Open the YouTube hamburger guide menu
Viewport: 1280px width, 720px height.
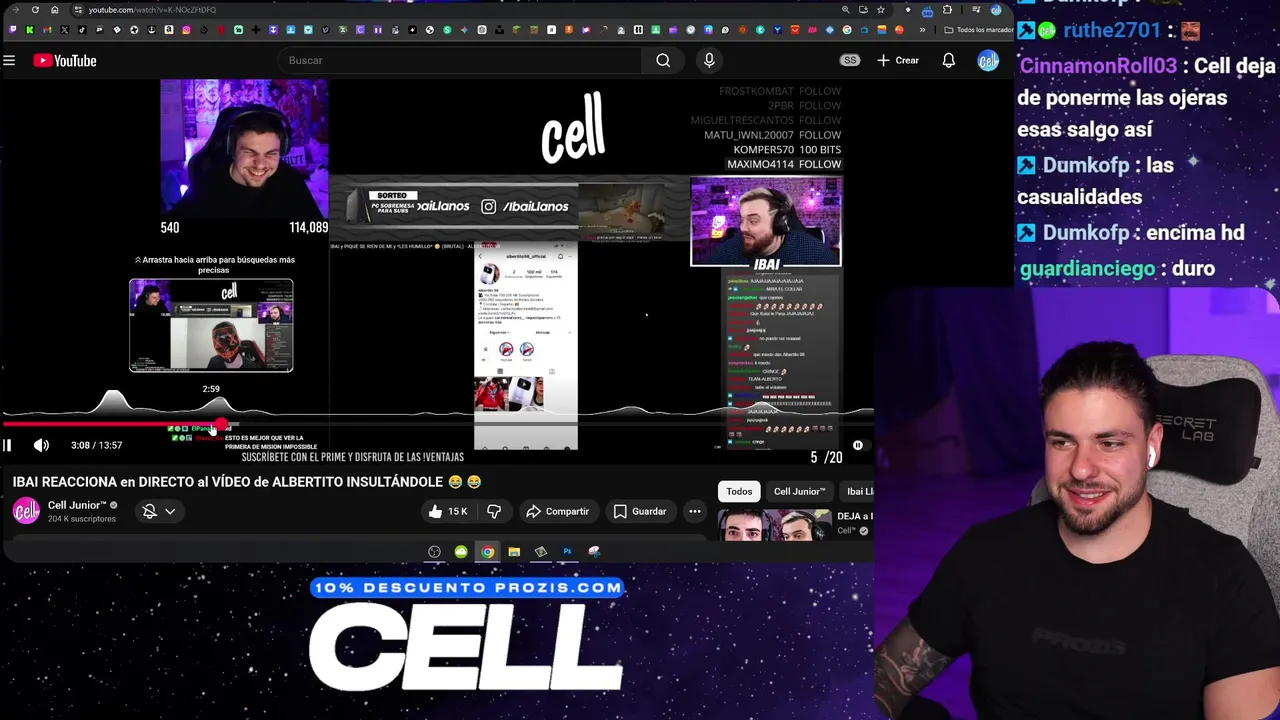[x=9, y=61]
